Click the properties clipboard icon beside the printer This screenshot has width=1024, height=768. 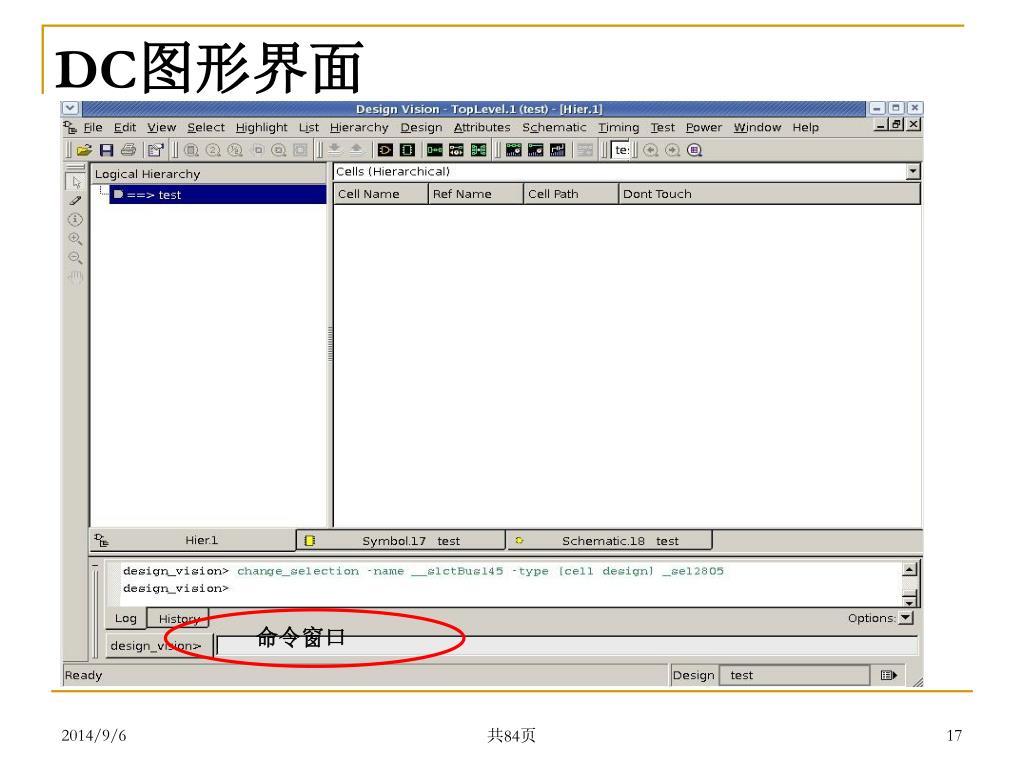coord(155,150)
